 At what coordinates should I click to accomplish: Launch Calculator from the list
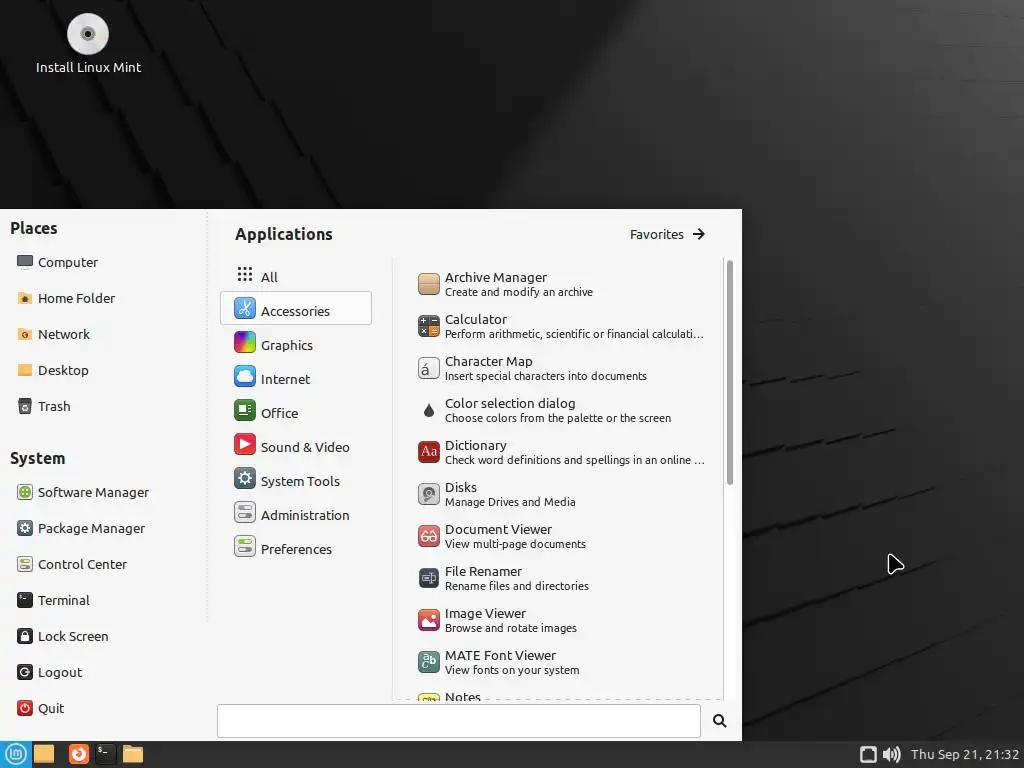click(562, 326)
